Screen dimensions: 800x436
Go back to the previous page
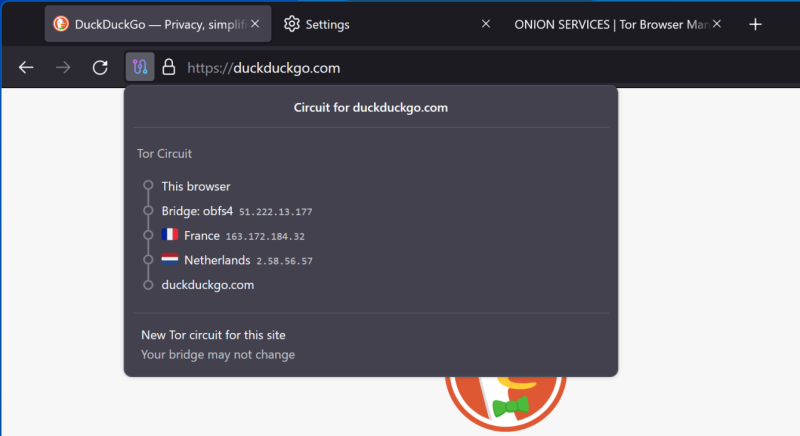(26, 67)
